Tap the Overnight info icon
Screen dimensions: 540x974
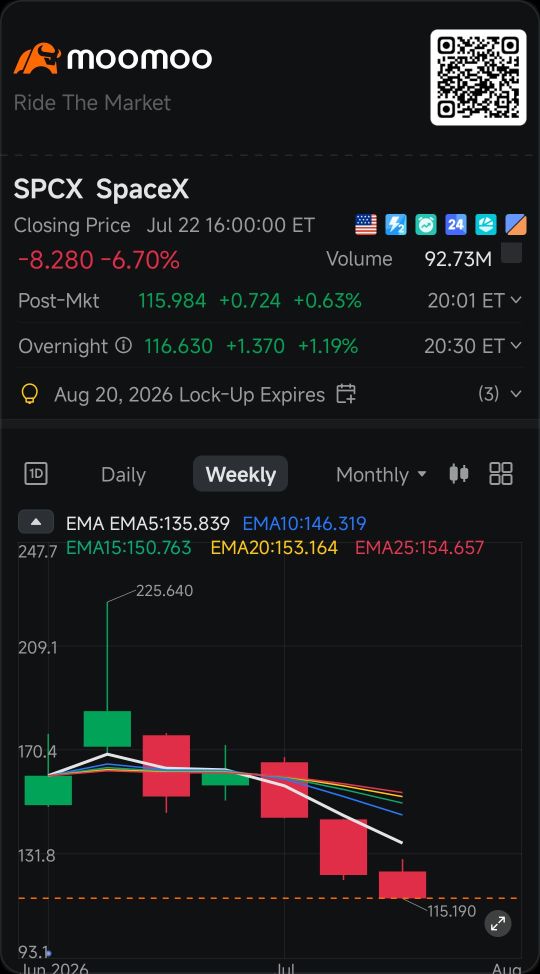click(124, 345)
